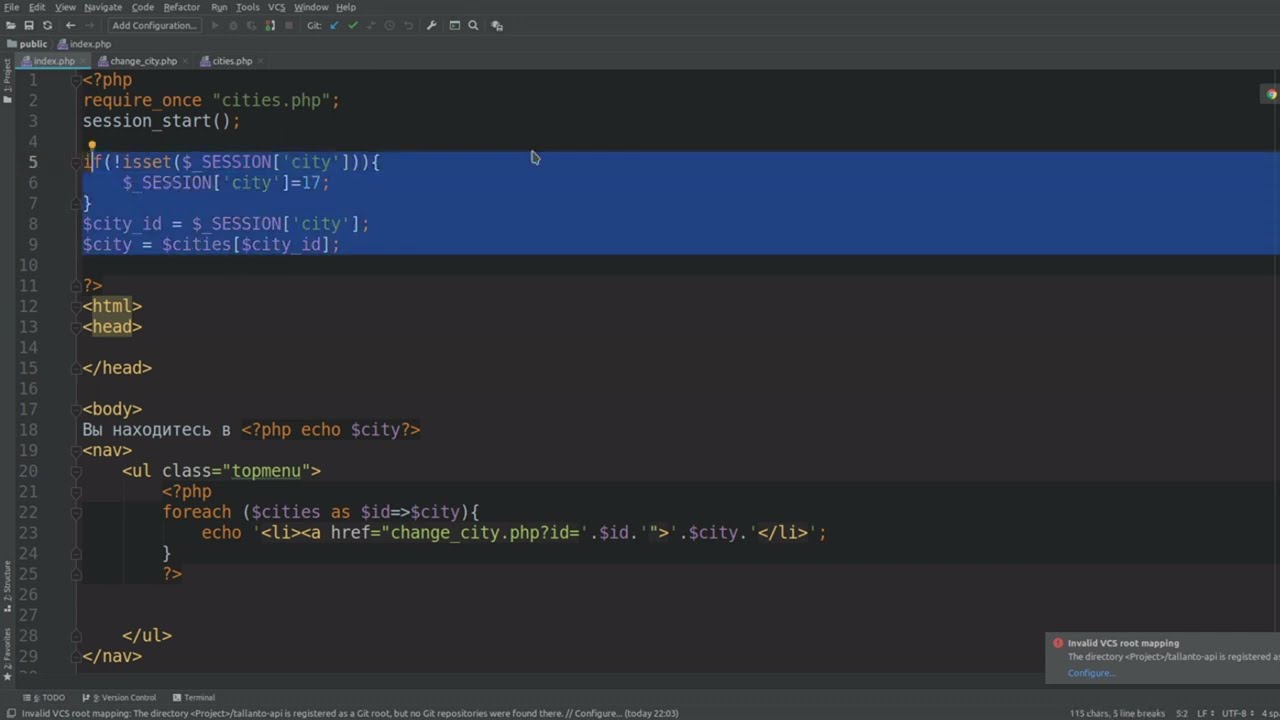Click the browser preview icon at editor top right

(x=1272, y=94)
